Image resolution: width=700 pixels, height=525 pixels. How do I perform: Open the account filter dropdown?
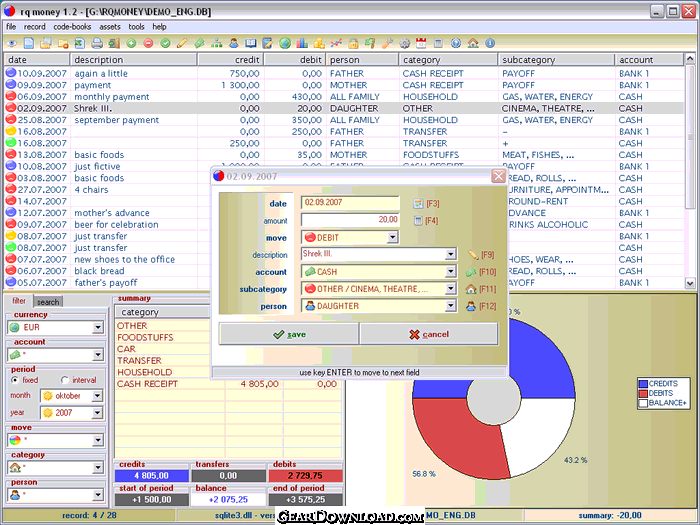click(x=98, y=355)
